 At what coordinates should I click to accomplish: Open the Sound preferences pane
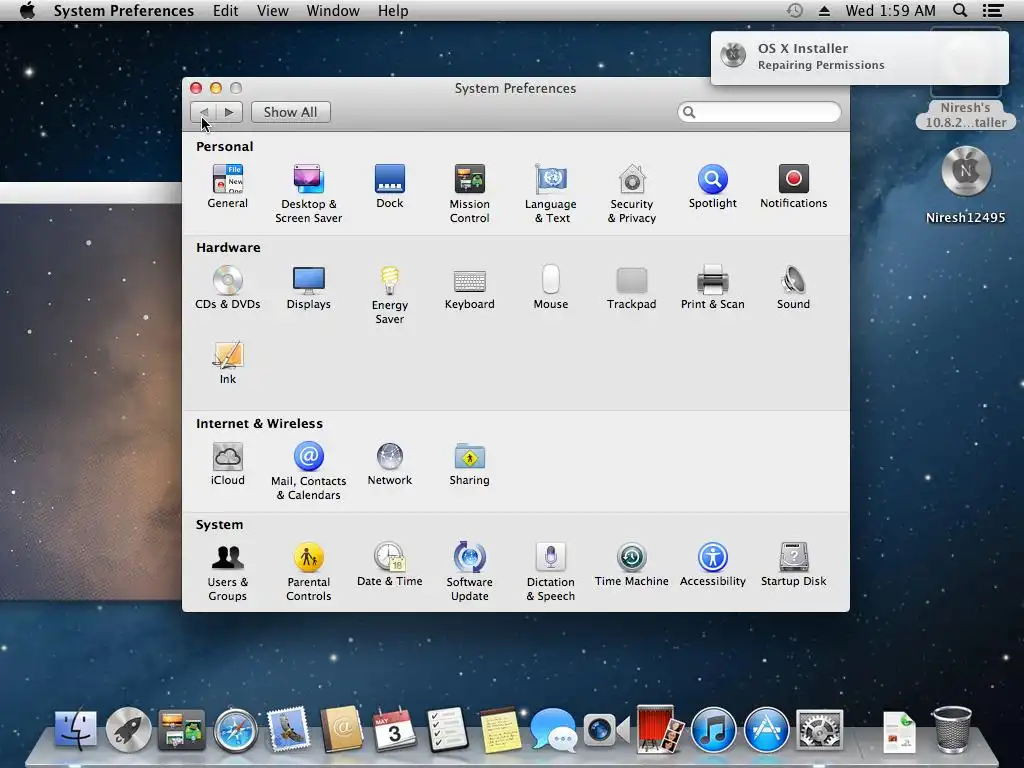pyautogui.click(x=793, y=287)
